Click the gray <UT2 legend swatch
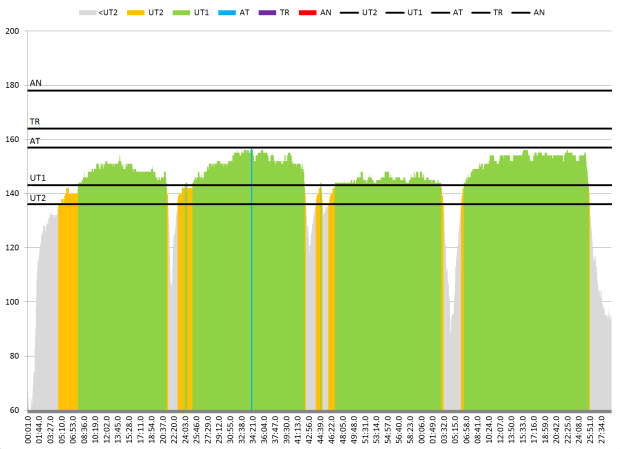 (x=88, y=12)
